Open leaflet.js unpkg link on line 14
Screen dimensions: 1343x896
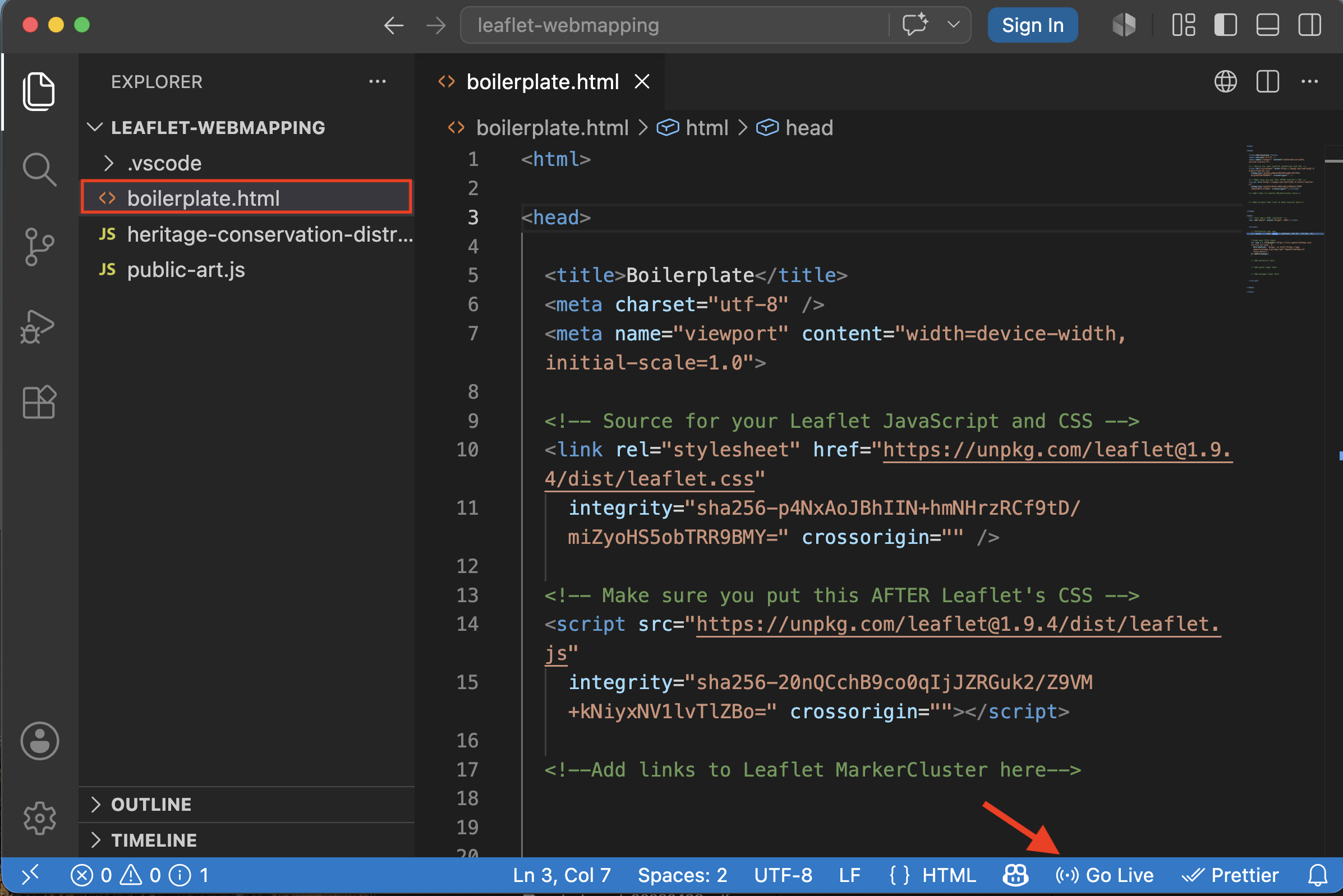pos(958,624)
